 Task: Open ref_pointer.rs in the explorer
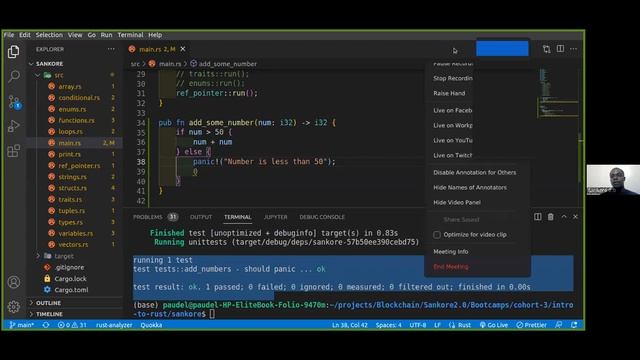click(79, 166)
